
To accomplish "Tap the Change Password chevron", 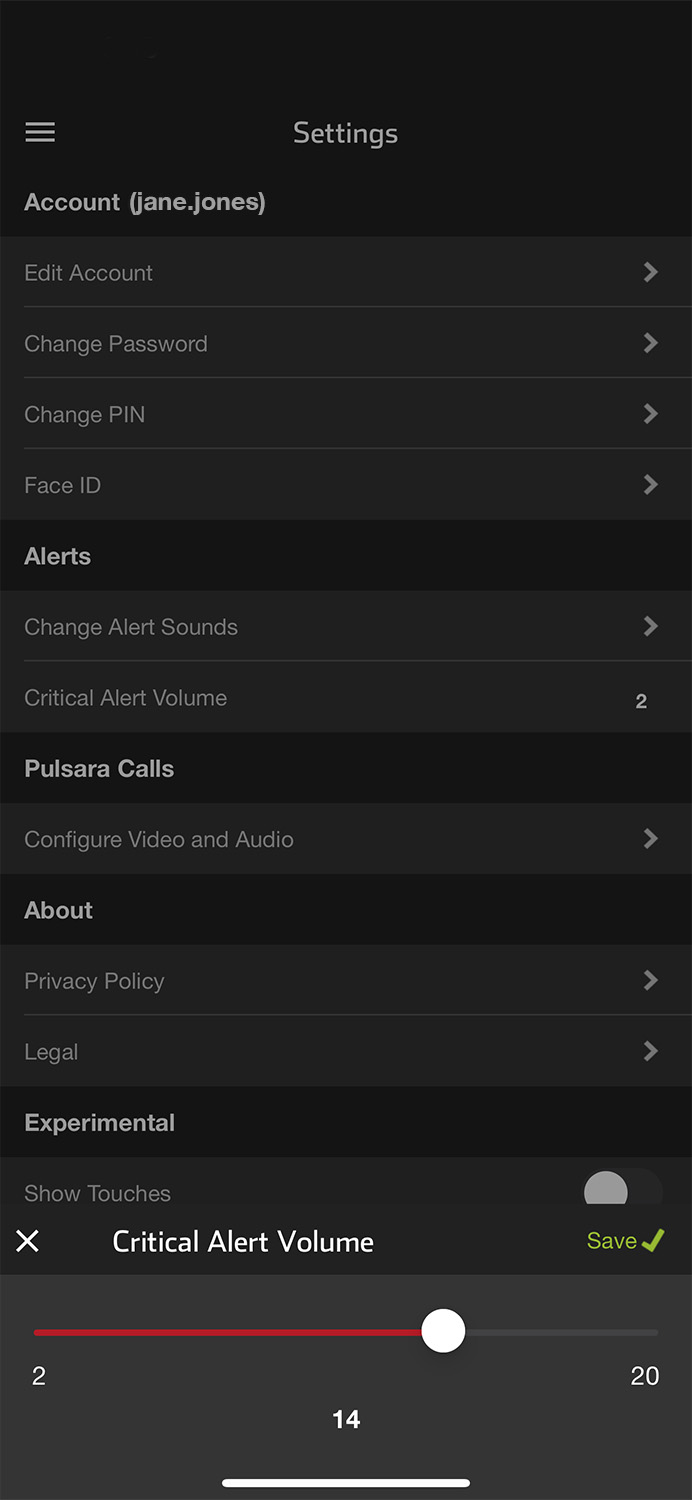I will point(650,343).
